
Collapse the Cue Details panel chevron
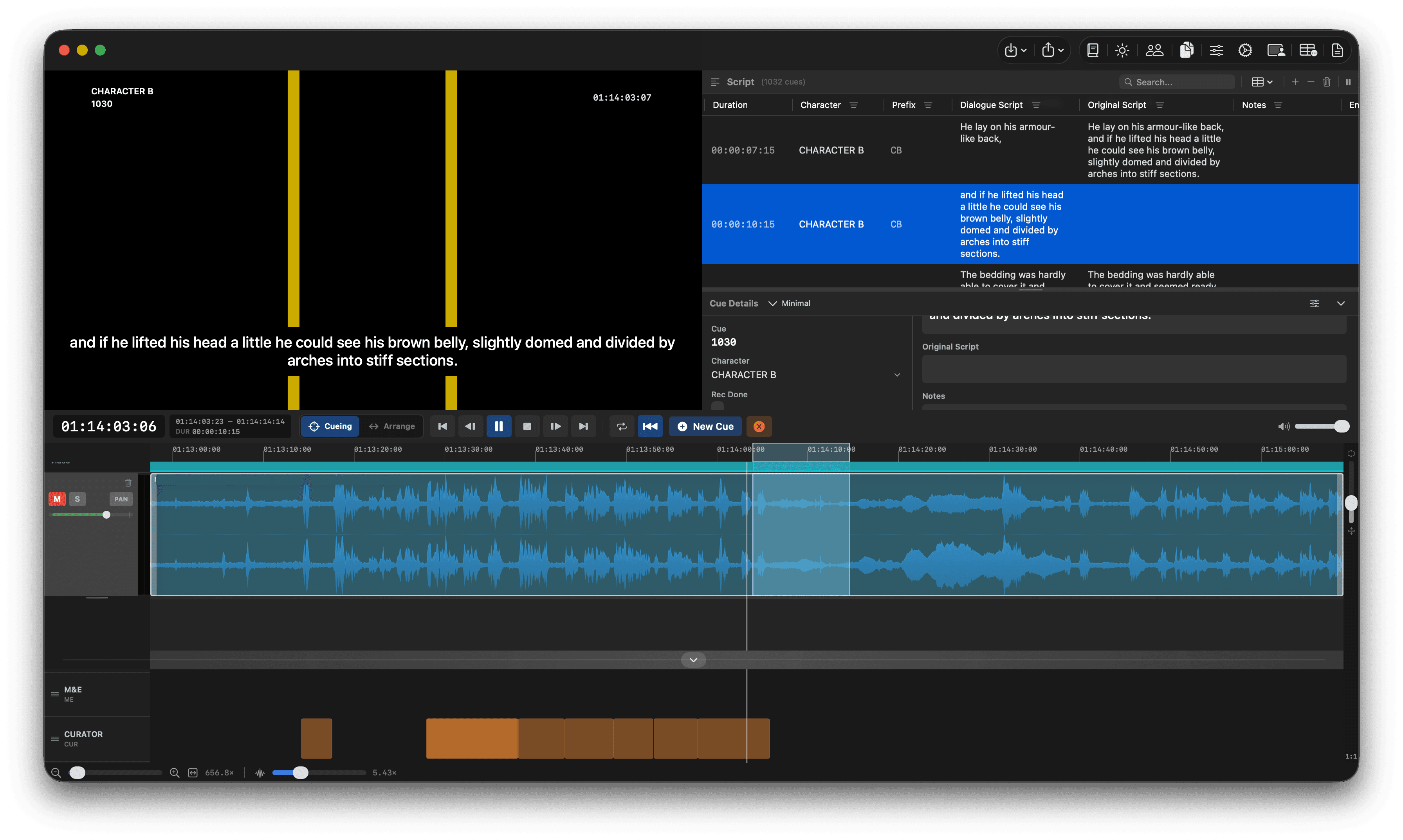tap(1341, 303)
